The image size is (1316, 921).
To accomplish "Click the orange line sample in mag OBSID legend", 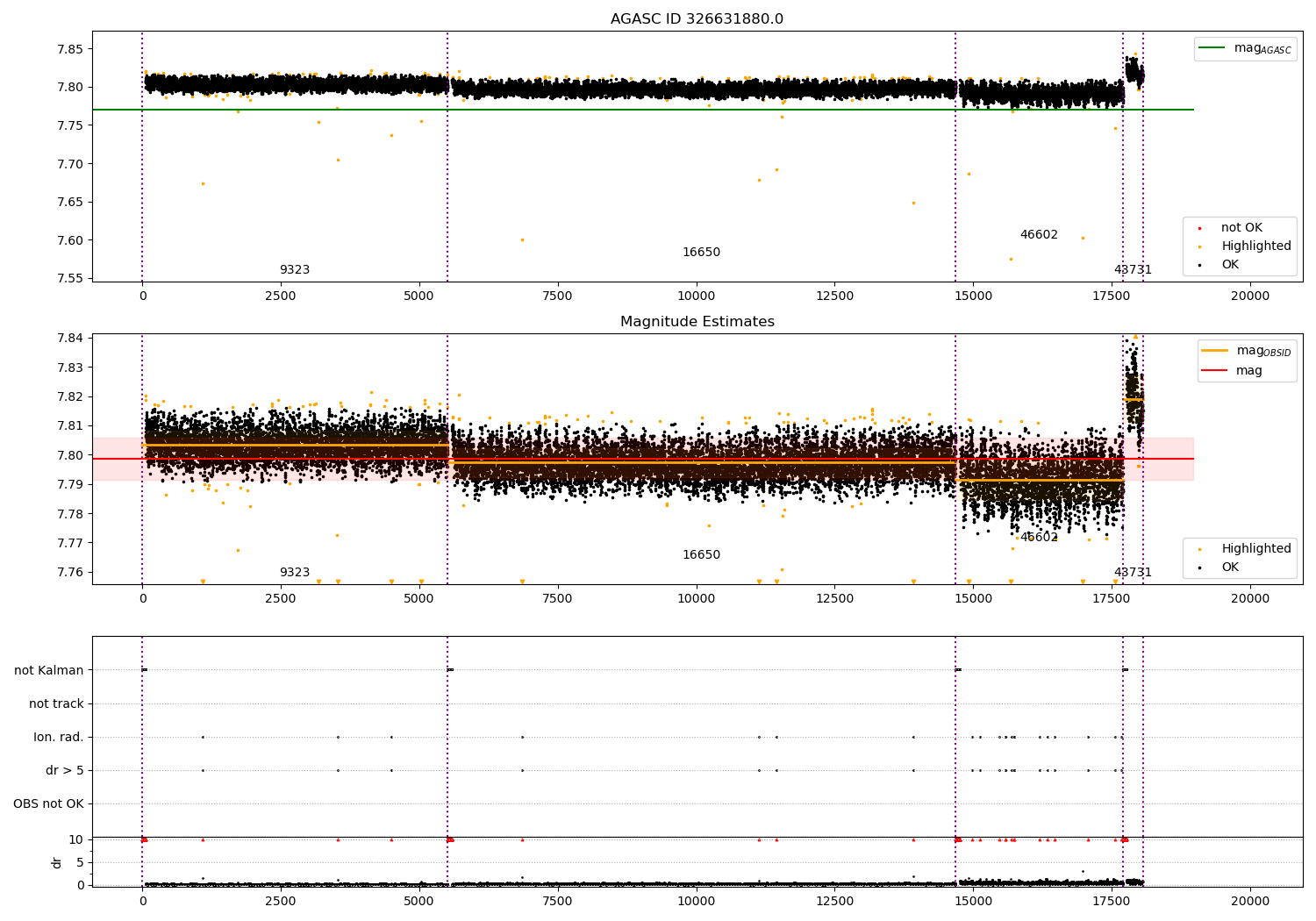I will click(x=1214, y=351).
